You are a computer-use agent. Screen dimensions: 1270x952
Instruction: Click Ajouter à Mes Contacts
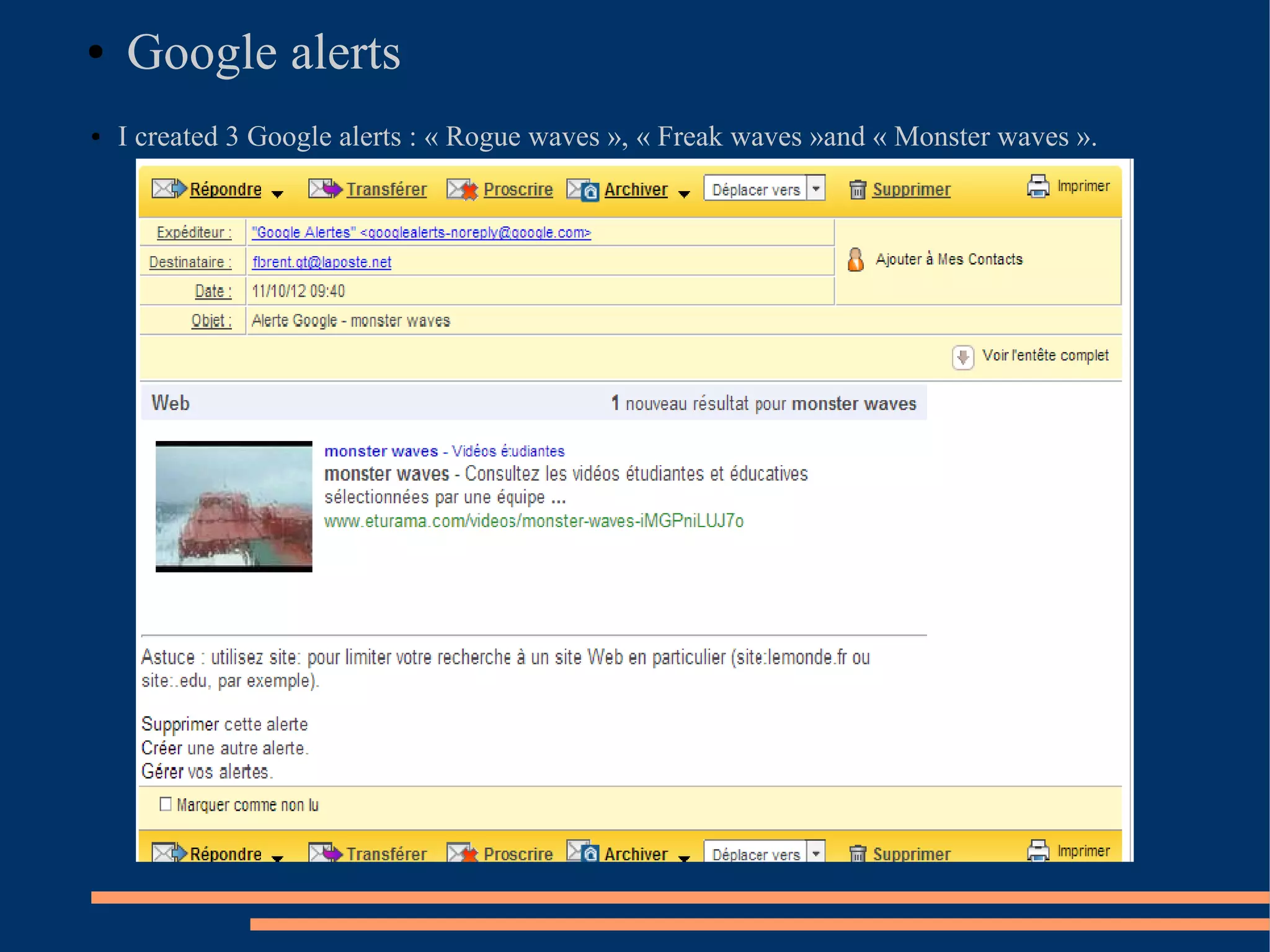click(949, 259)
